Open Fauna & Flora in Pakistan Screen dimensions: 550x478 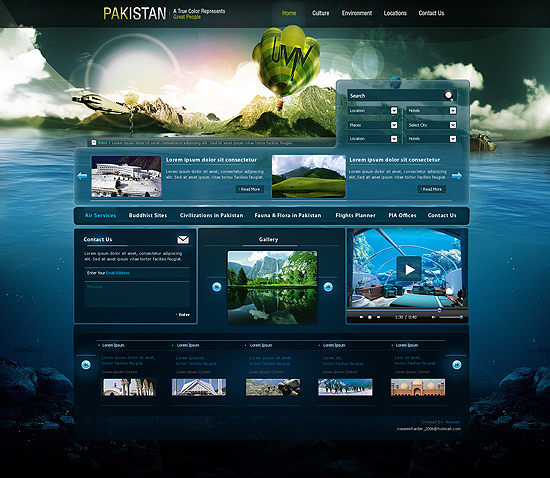point(288,215)
